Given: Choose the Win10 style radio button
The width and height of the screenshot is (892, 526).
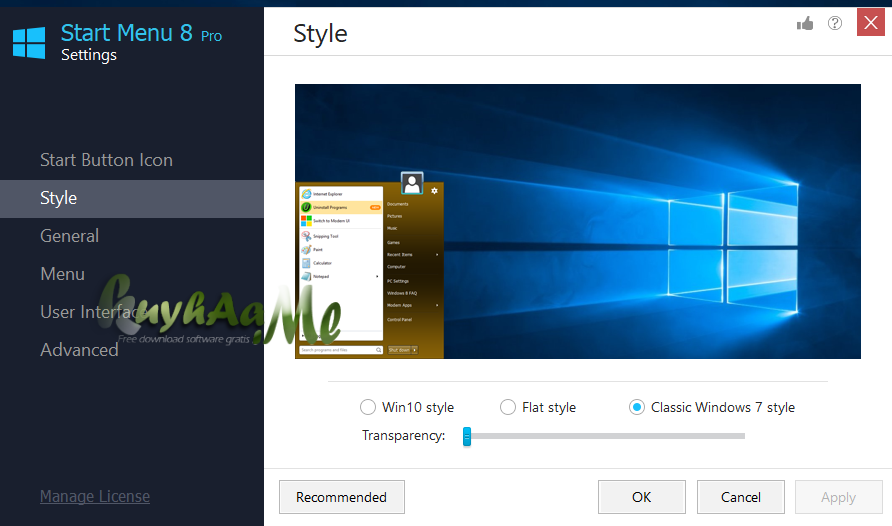Looking at the screenshot, I should [368, 407].
